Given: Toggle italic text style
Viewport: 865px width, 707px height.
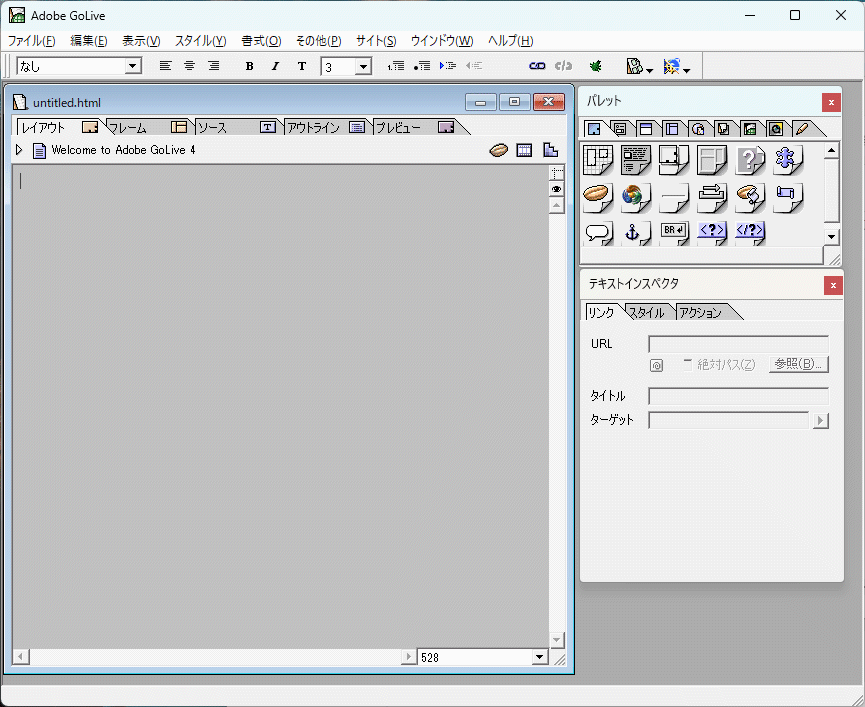Looking at the screenshot, I should click(275, 66).
